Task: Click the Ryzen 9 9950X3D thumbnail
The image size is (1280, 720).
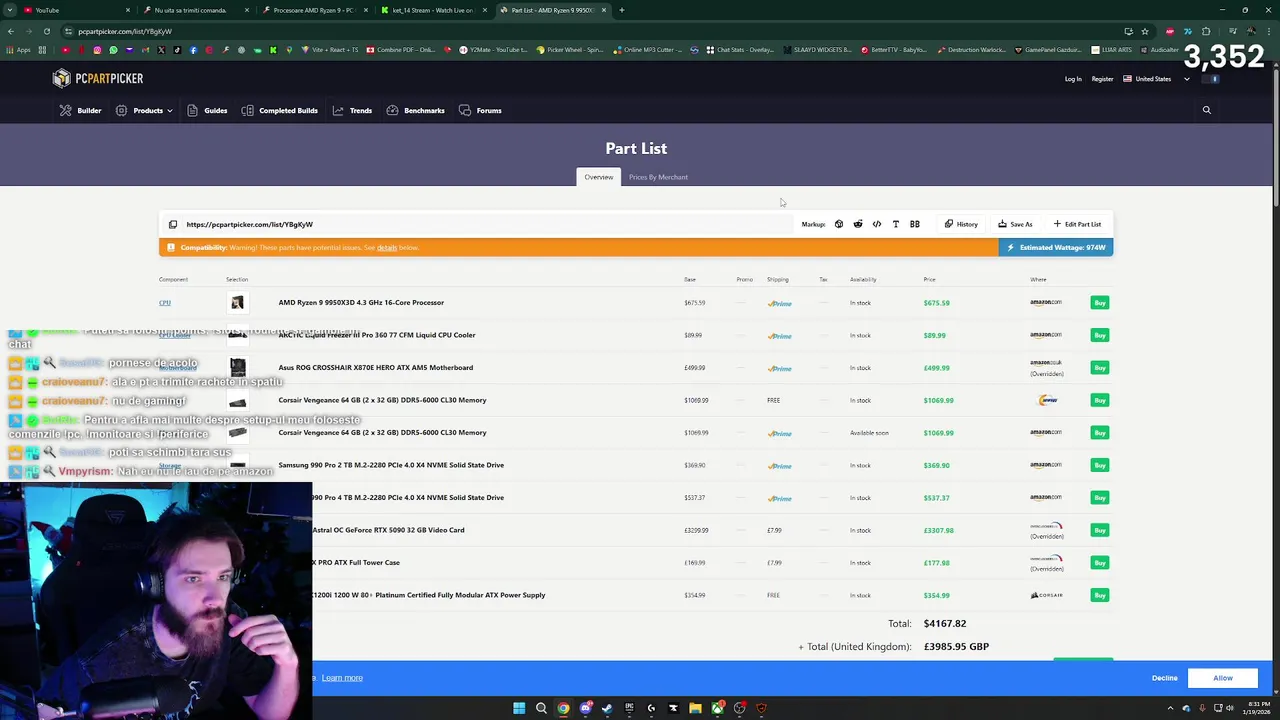Action: click(237, 302)
